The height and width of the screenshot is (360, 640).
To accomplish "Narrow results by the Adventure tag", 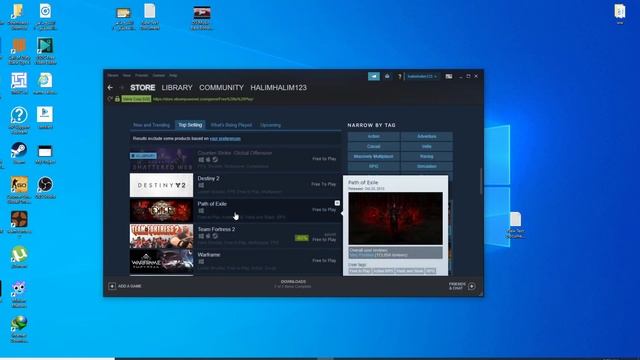I will pos(427,136).
